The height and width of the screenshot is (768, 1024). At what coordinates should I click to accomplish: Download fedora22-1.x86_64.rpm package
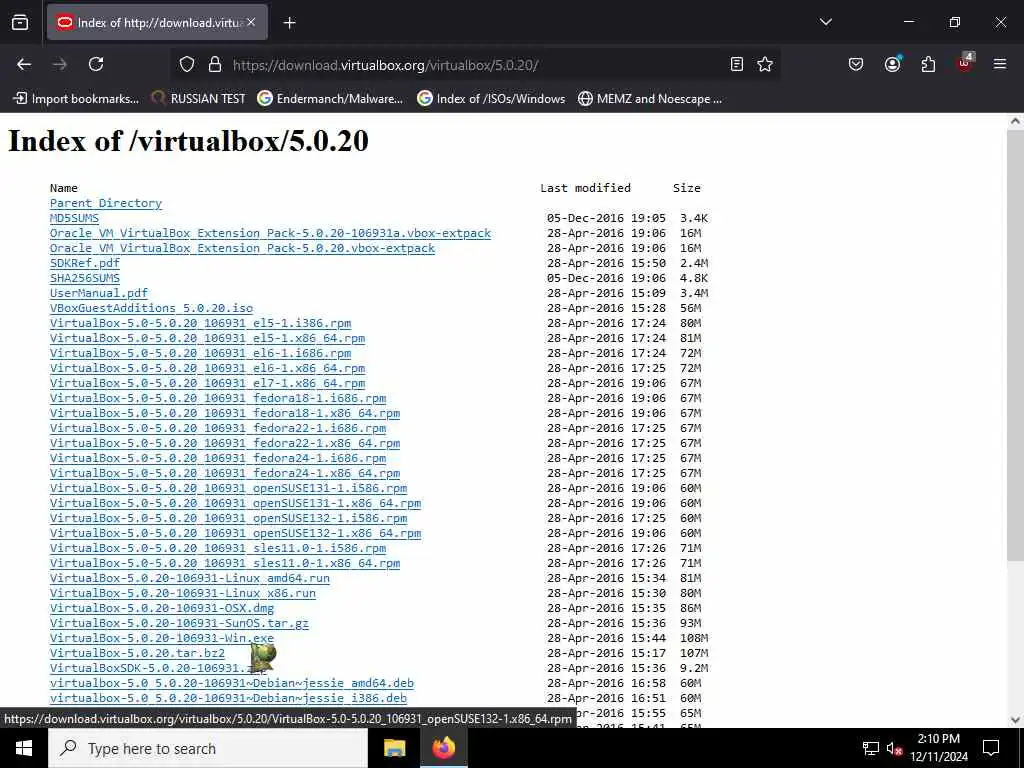[x=225, y=443]
